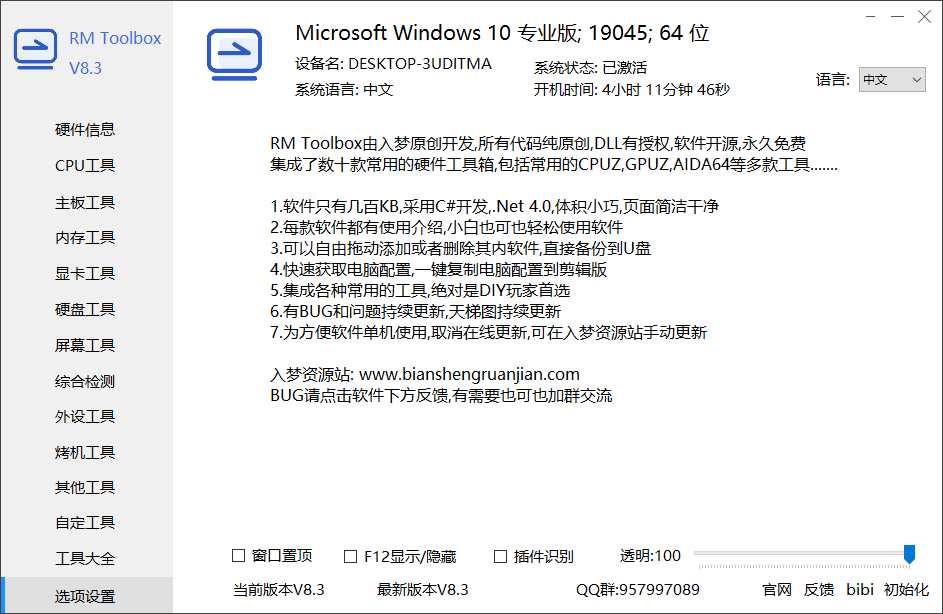Screen dimensions: 943x614
Task: Click the 官网 link
Action: (x=777, y=590)
